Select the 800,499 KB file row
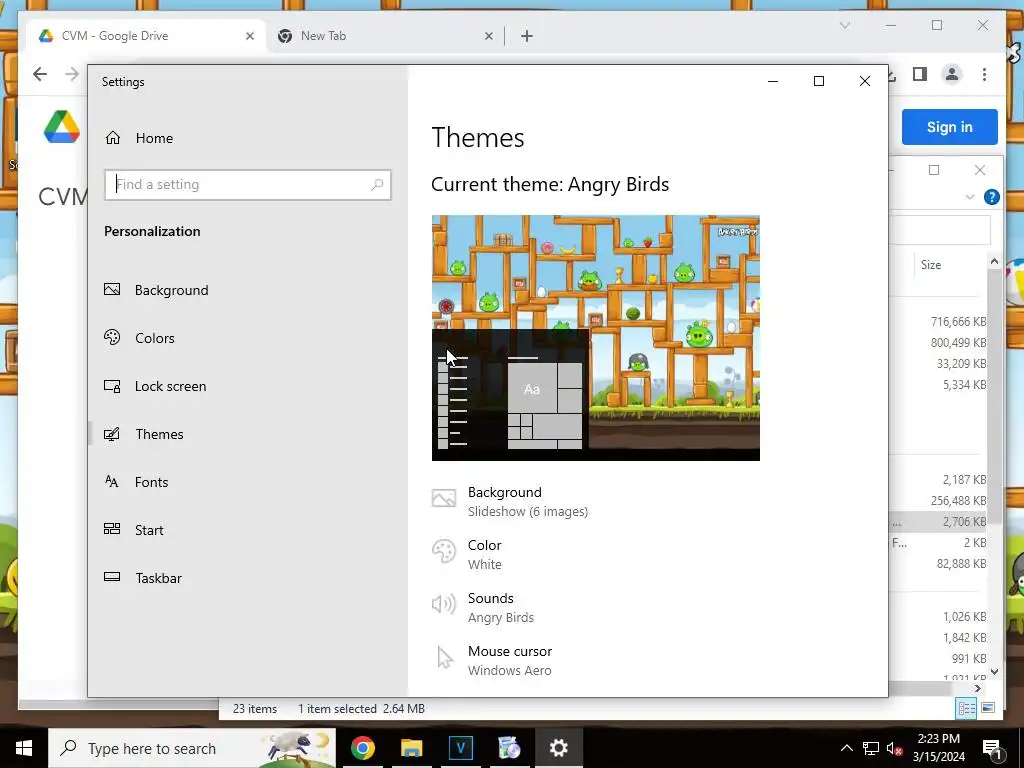Screen dimensions: 1024x768 938,342
